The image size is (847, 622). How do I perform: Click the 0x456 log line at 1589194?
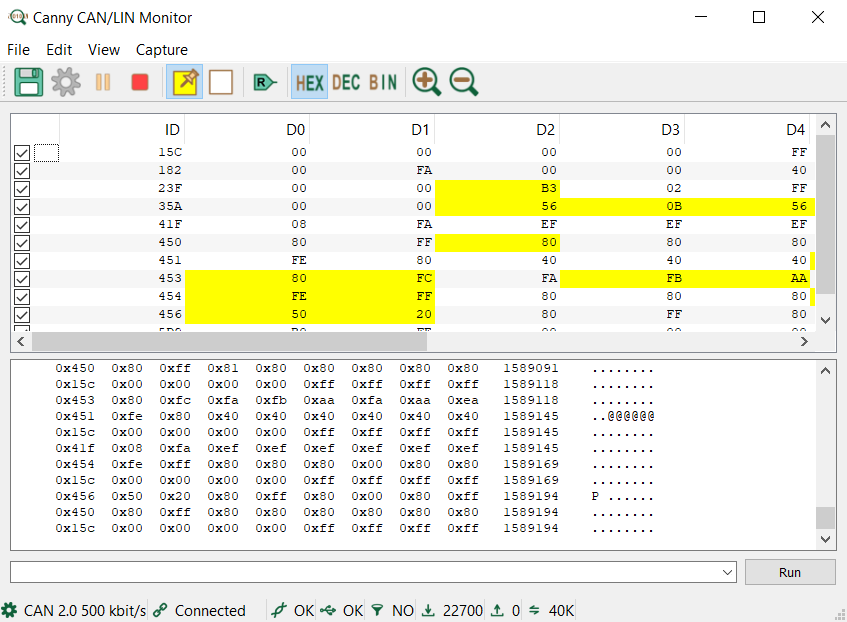tap(354, 496)
